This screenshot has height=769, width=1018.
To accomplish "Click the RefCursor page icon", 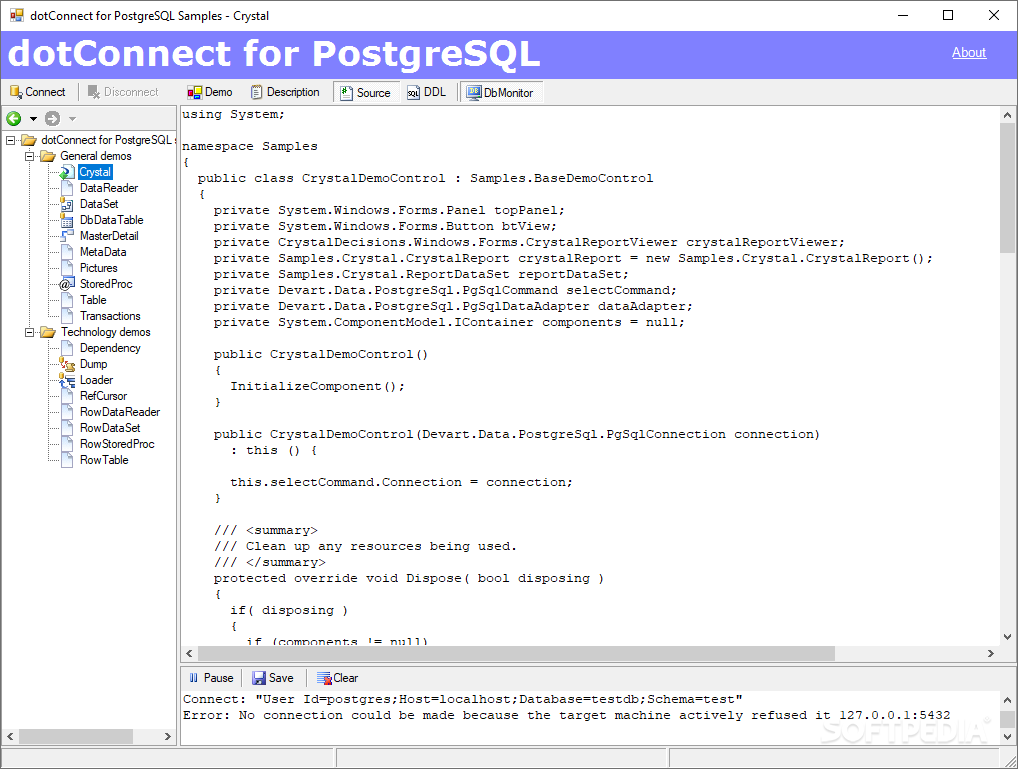I will pos(67,396).
